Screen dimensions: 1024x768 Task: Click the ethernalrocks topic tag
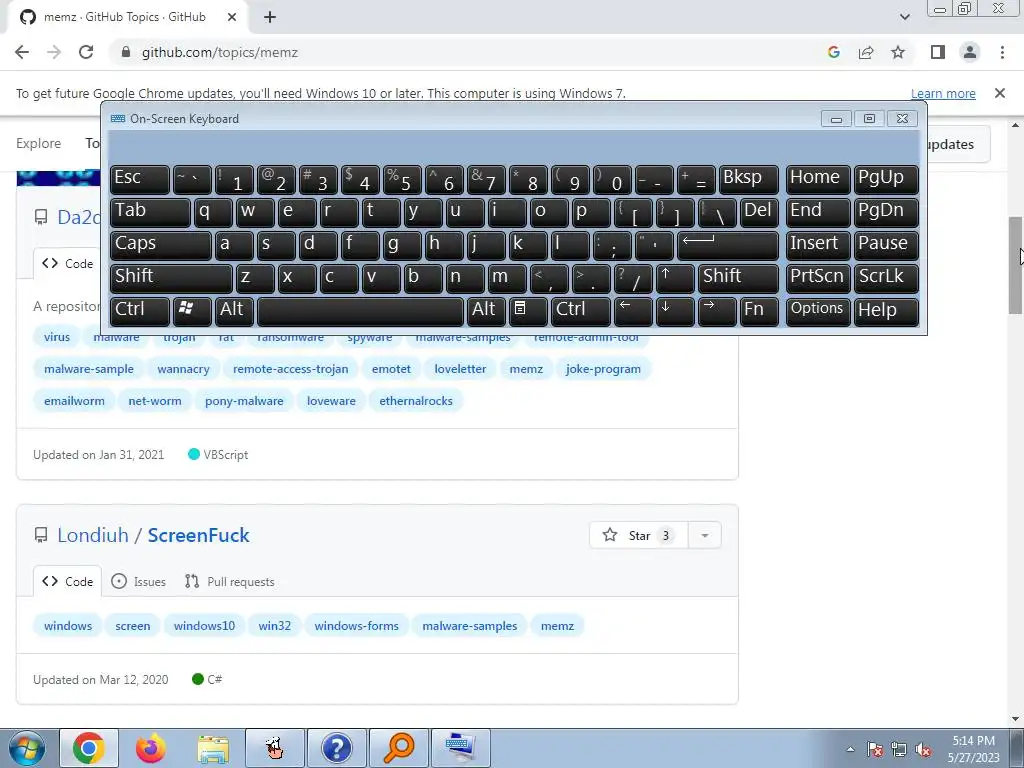click(x=416, y=401)
